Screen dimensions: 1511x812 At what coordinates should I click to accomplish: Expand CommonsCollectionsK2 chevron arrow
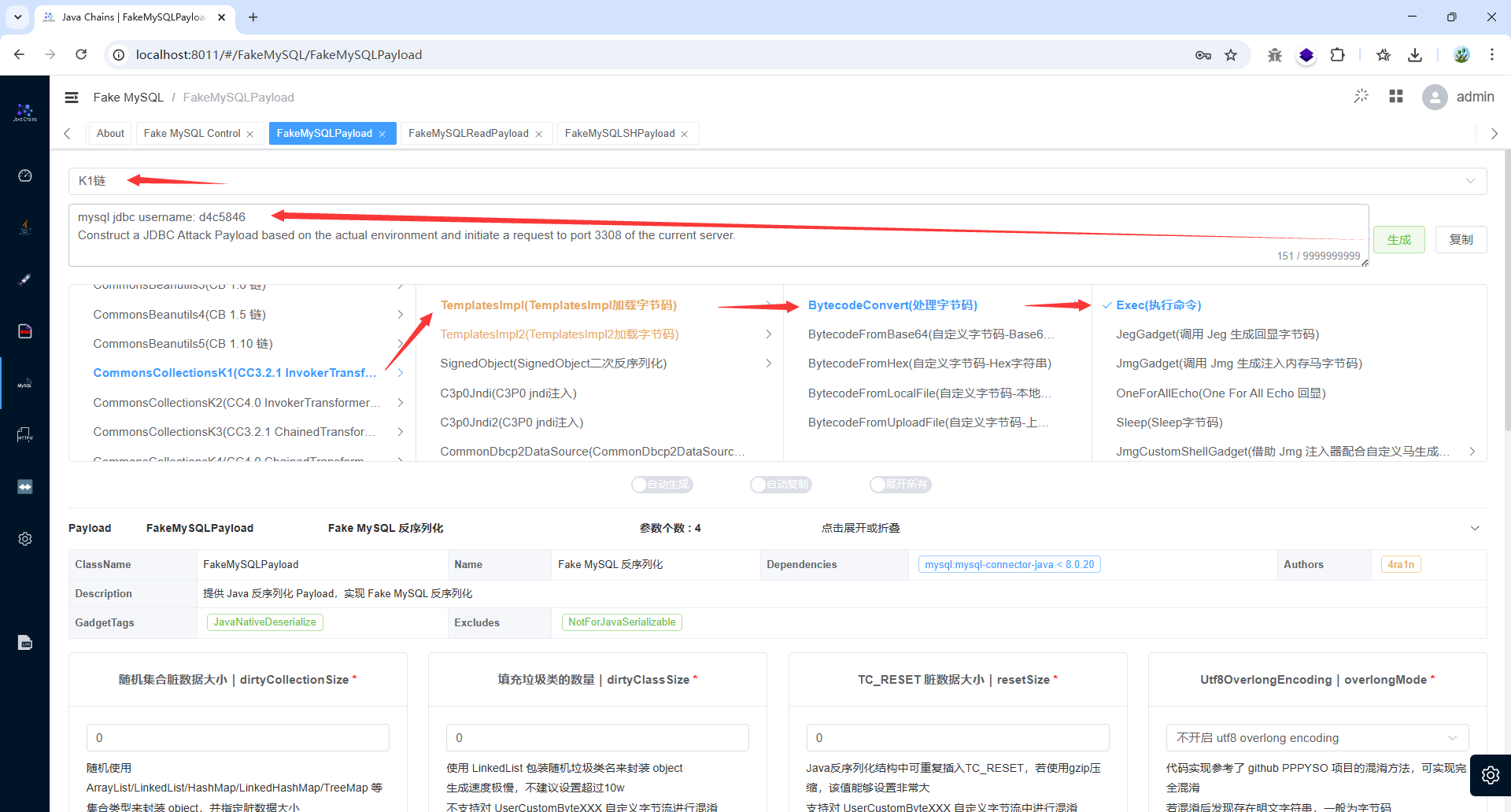point(401,403)
